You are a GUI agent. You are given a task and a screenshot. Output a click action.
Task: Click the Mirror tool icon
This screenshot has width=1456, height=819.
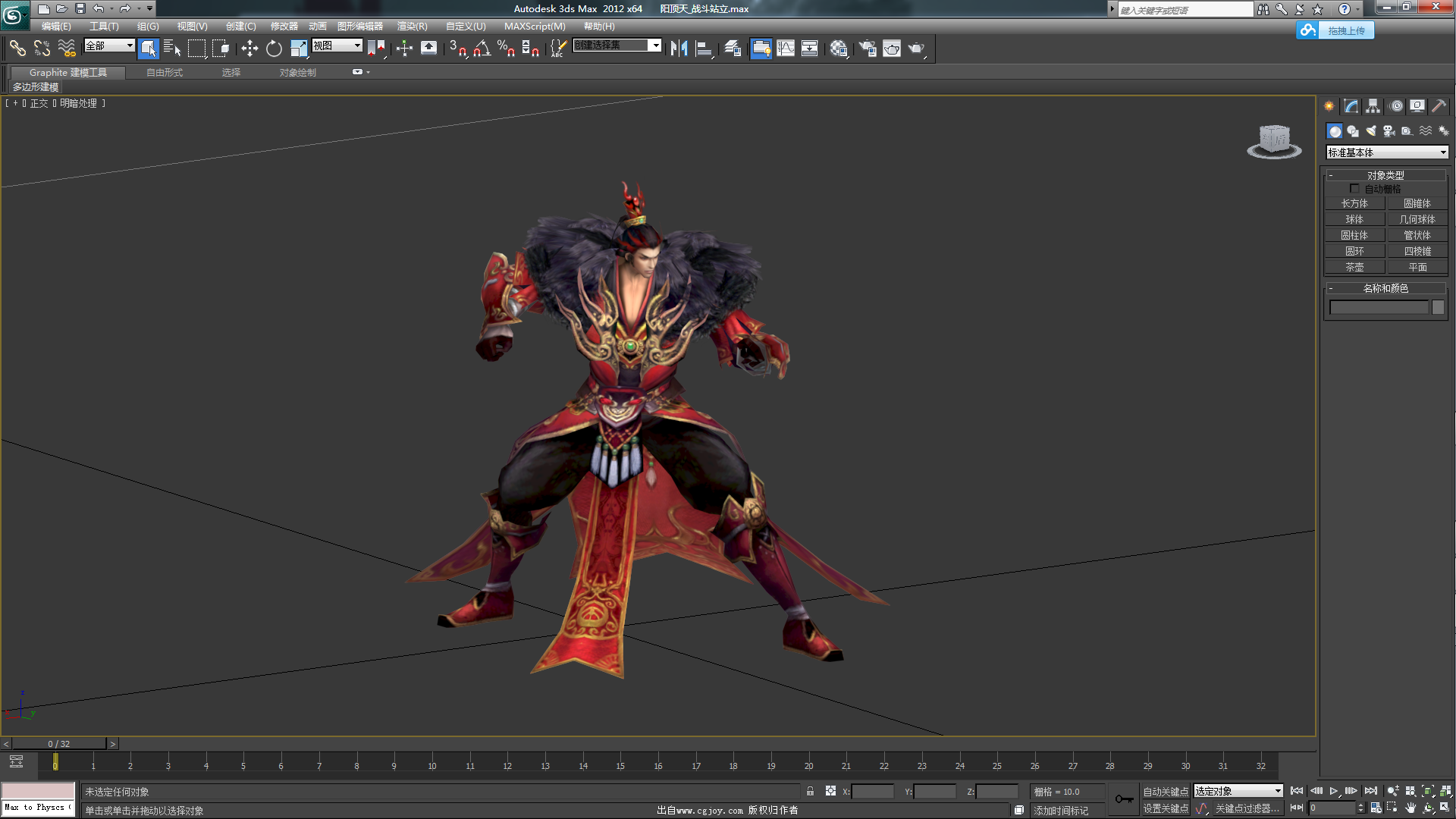click(679, 49)
